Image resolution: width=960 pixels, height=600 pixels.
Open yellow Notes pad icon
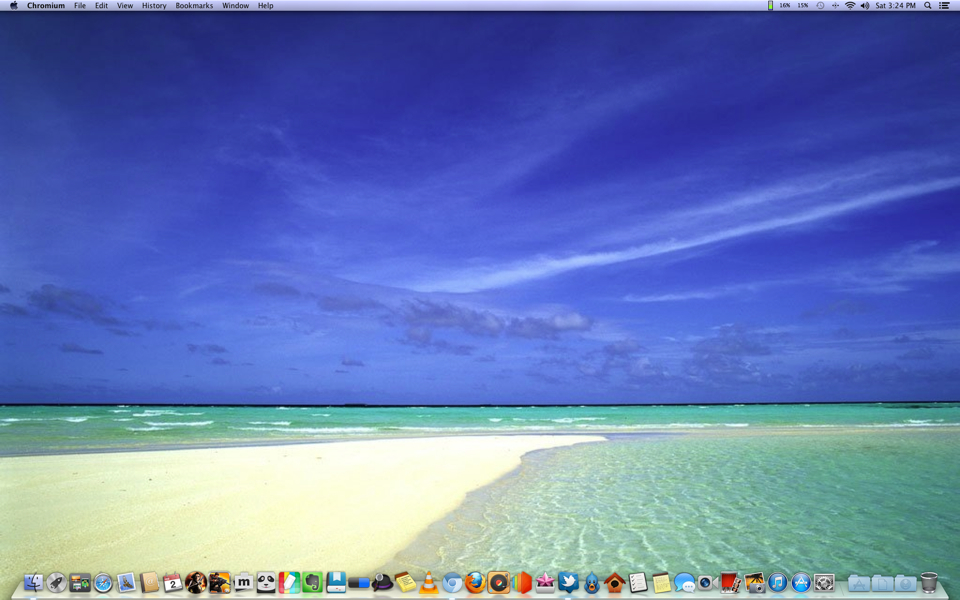(661, 582)
